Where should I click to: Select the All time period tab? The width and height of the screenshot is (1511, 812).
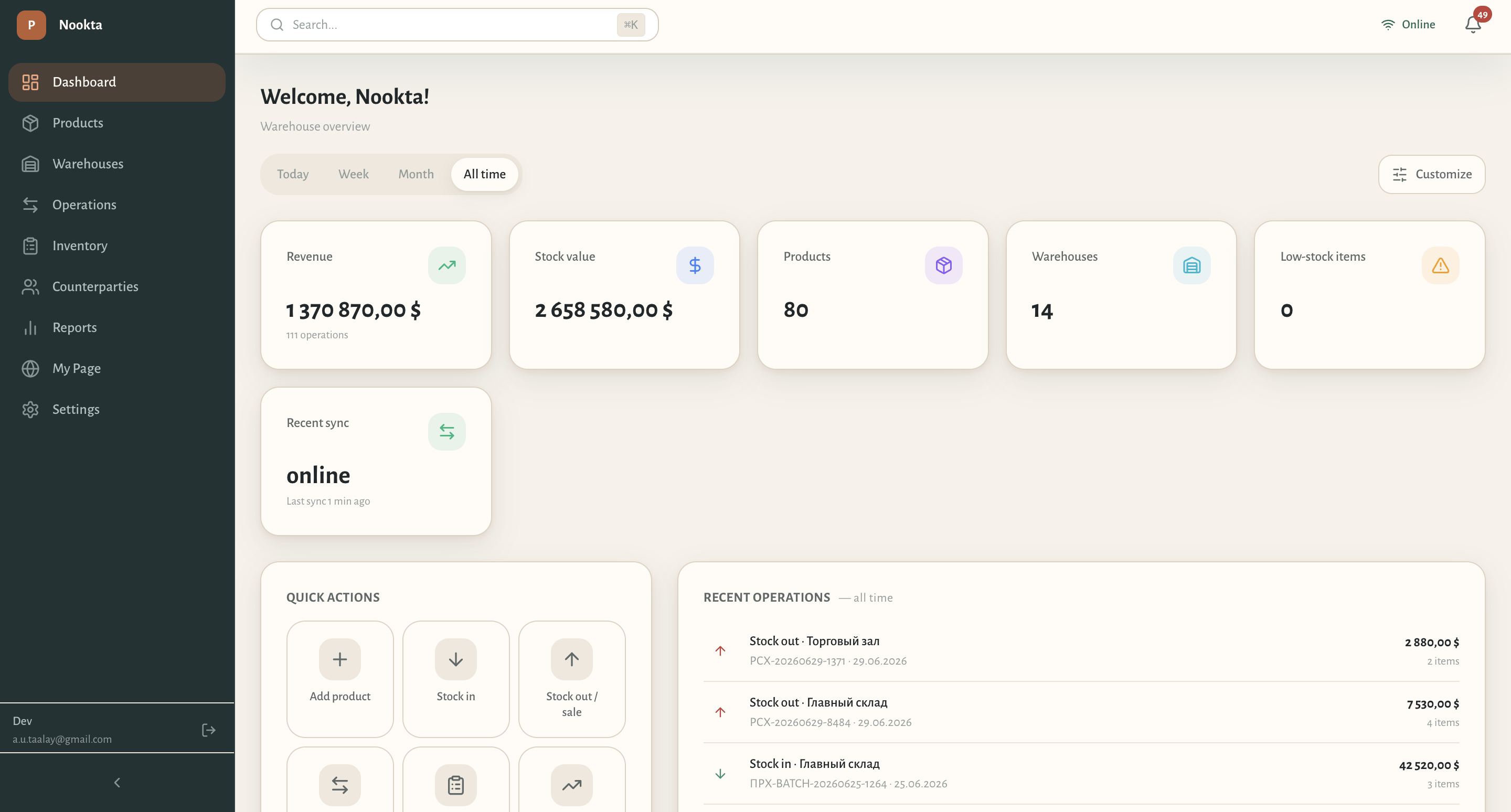[x=484, y=174]
